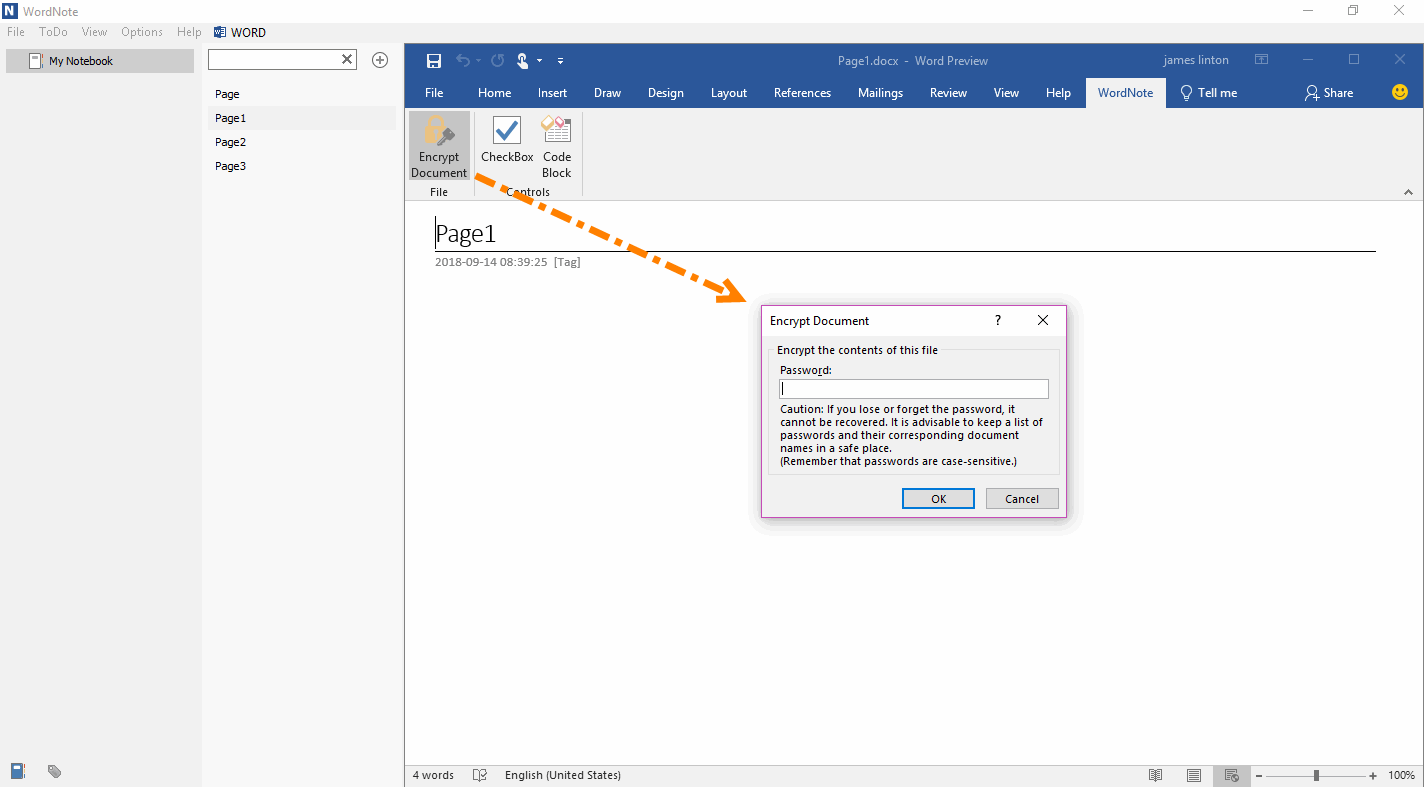
Task: Click james linton account name
Action: pos(1196,61)
